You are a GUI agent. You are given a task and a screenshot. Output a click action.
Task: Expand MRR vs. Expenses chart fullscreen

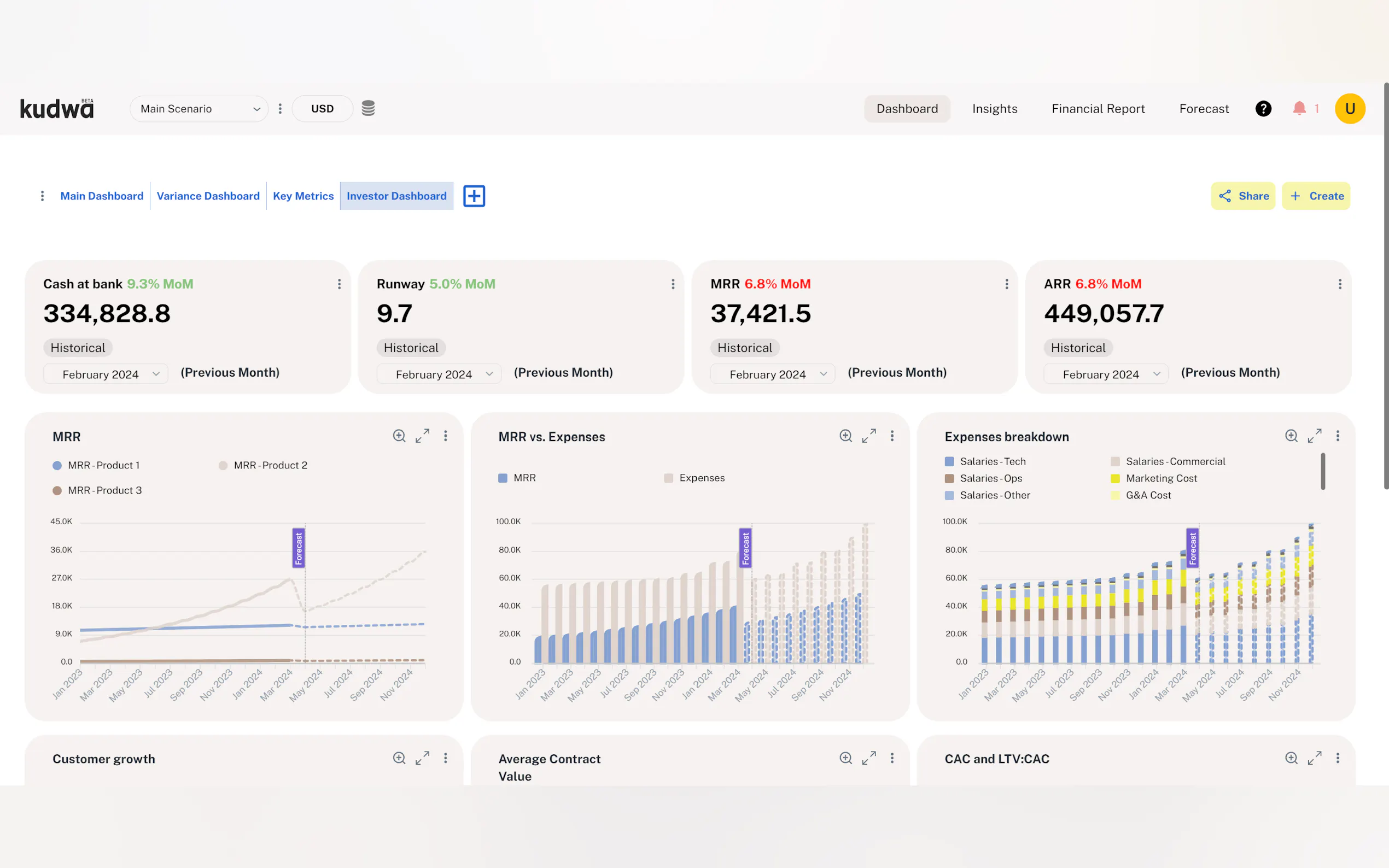868,436
